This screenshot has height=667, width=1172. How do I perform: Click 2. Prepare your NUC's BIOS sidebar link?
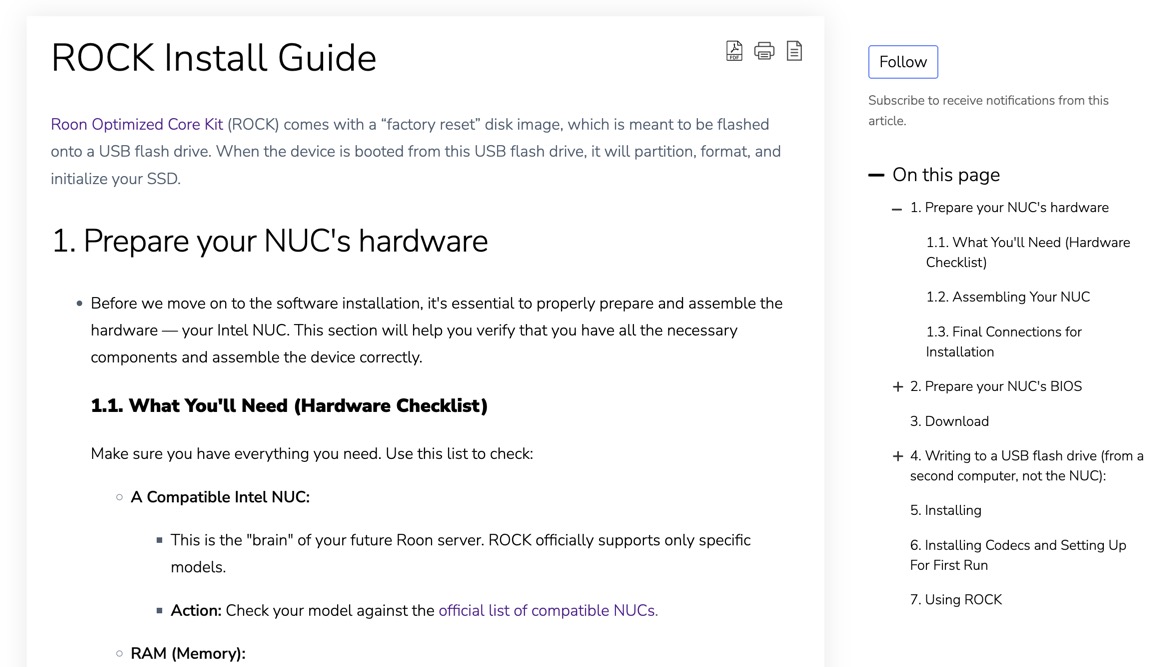pyautogui.click(x=996, y=386)
